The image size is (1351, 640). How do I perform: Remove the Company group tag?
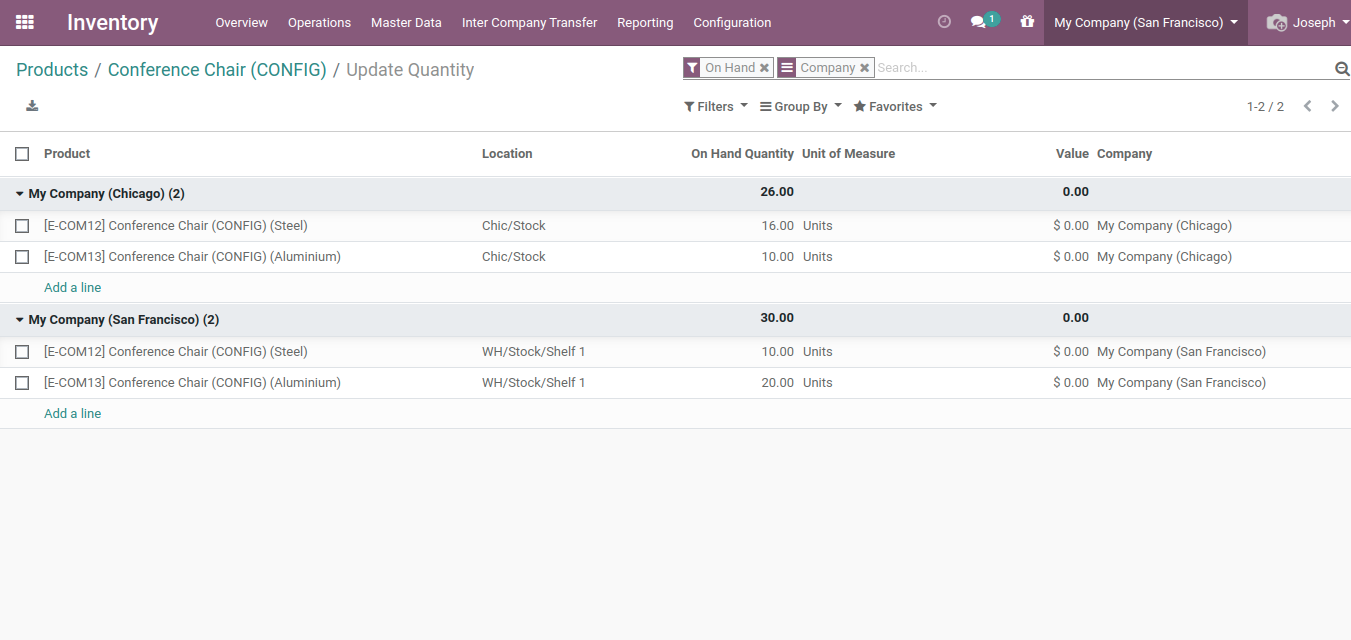coord(864,68)
